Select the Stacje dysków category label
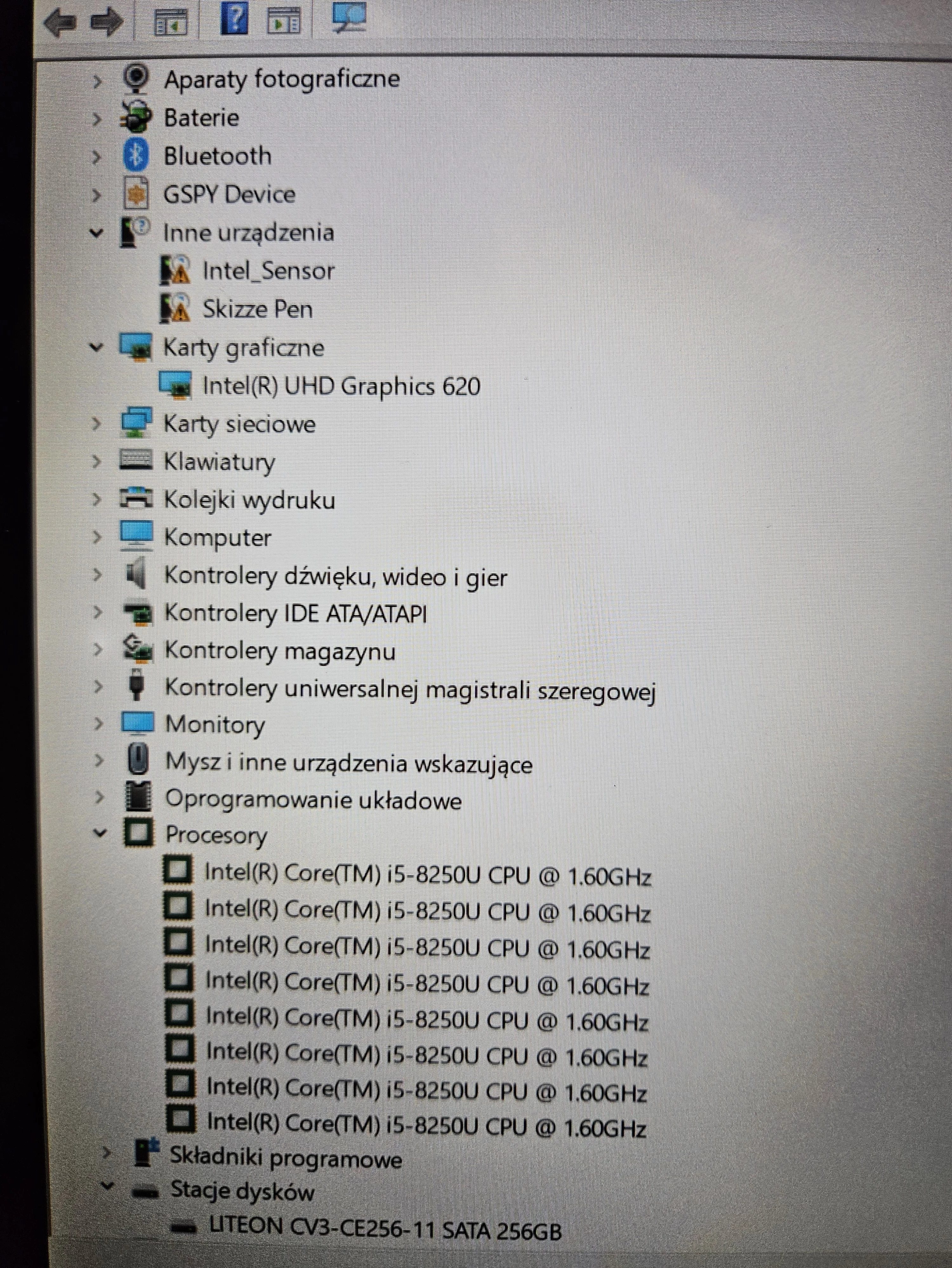 (x=242, y=1191)
